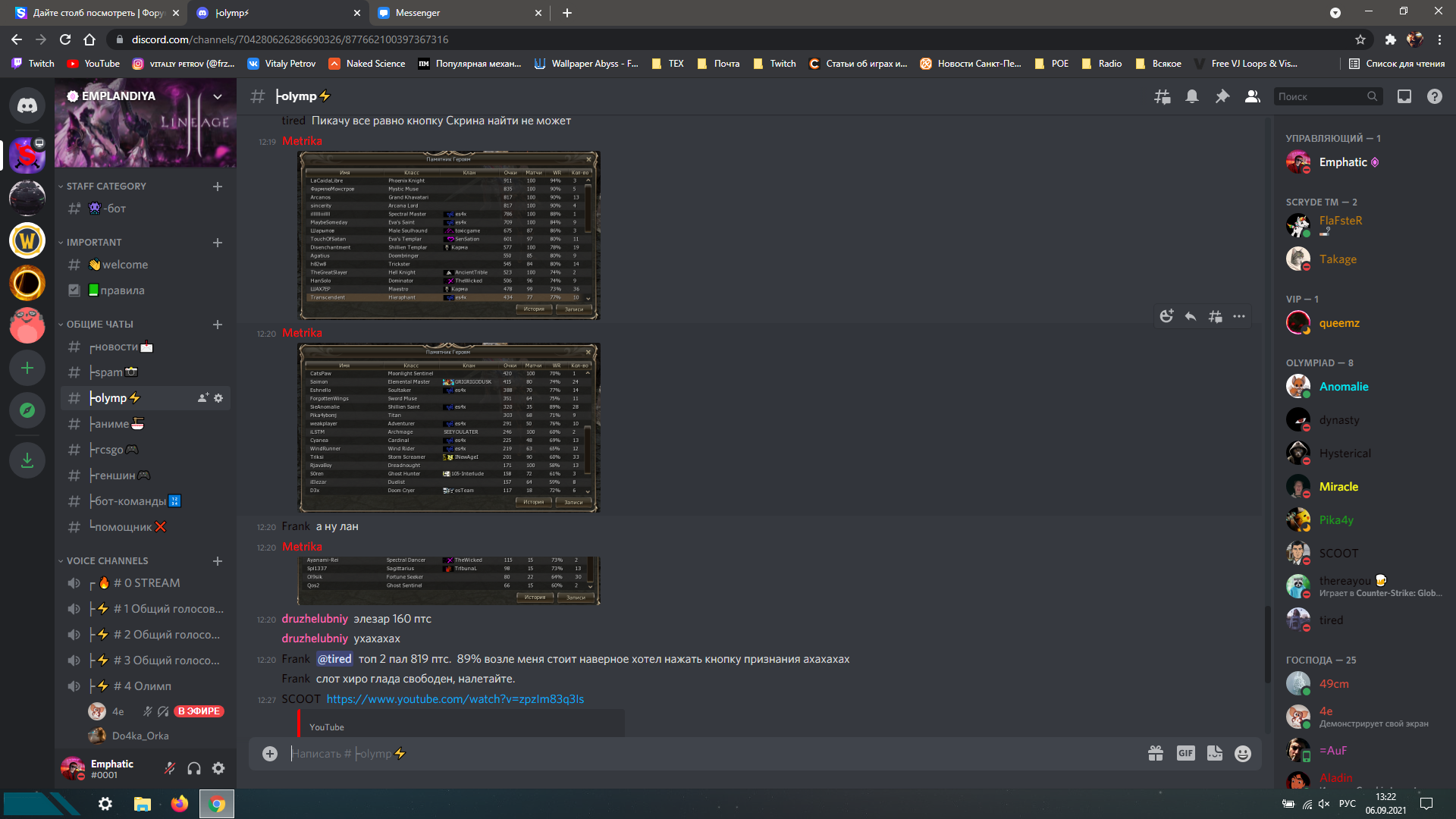Select the welcome channel

click(125, 265)
